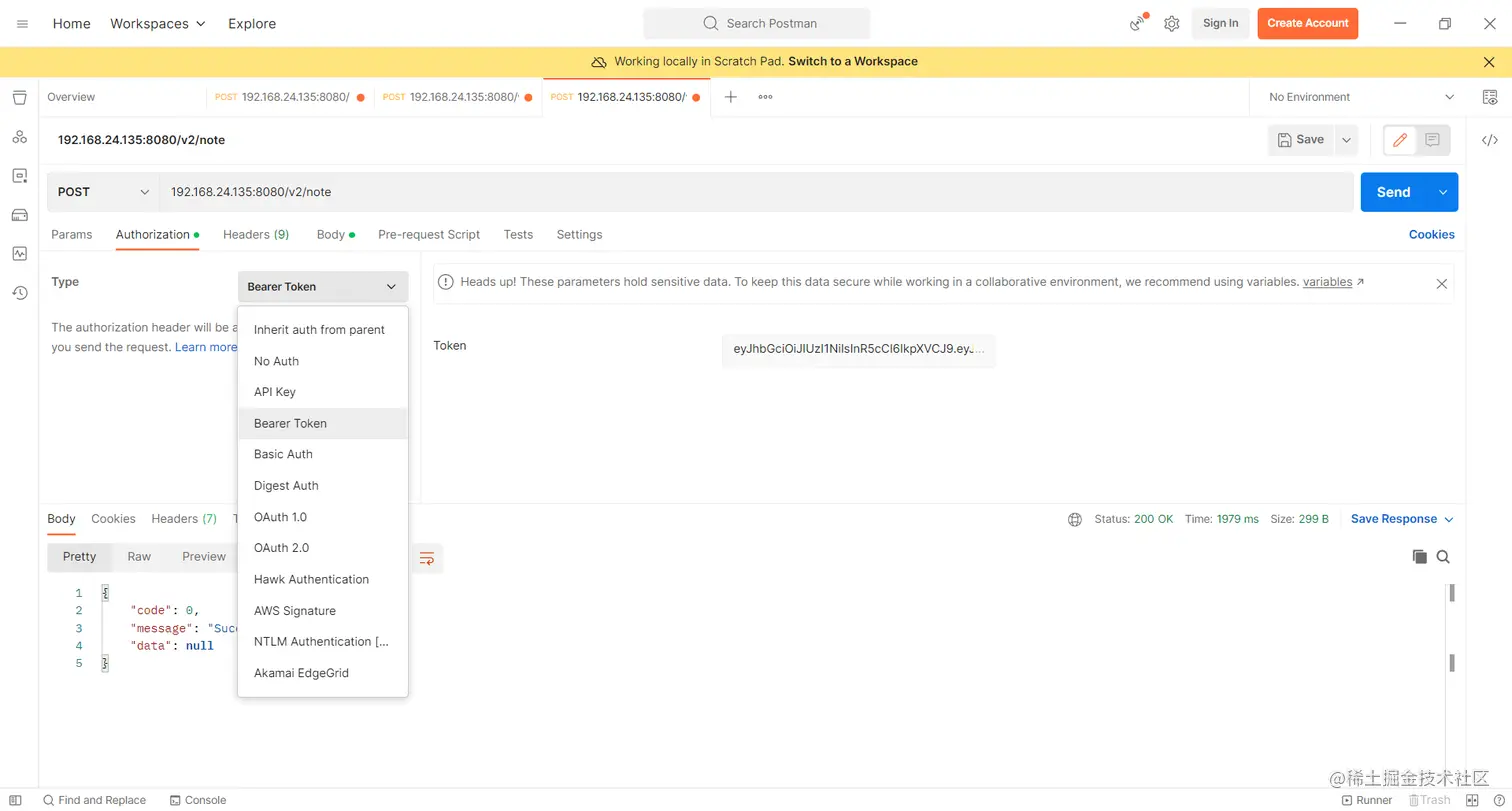
Task: Switch to edit mode pencil icon
Action: click(x=1400, y=140)
